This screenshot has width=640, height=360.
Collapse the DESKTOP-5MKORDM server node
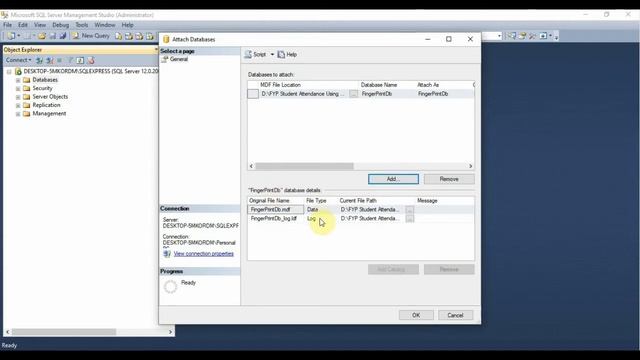pos(9,71)
